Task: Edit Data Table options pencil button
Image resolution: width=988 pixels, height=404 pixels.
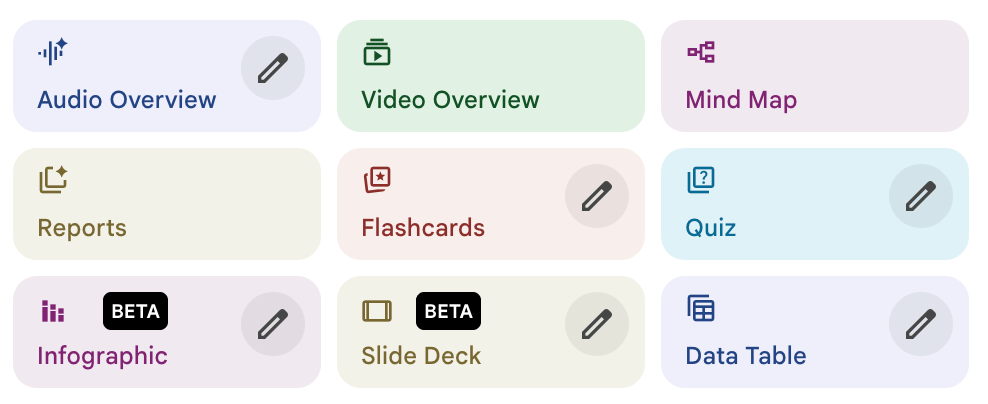Action: click(x=921, y=324)
